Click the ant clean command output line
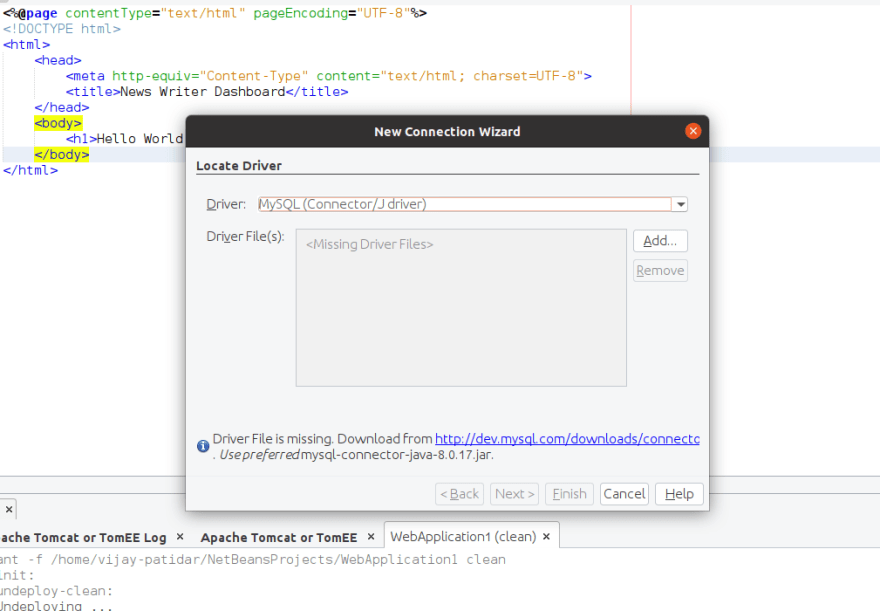The width and height of the screenshot is (880, 611). 253,559
